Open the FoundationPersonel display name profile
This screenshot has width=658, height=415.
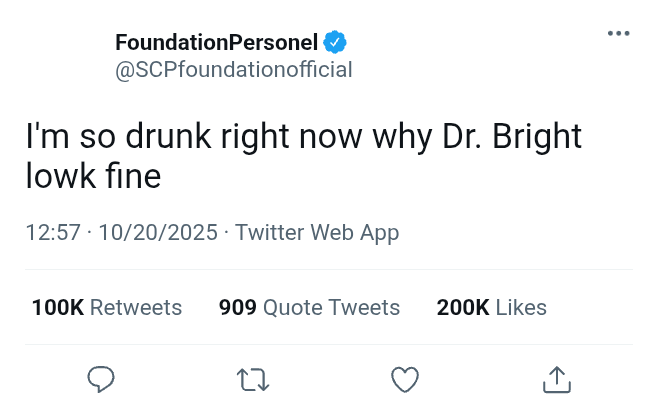216,43
